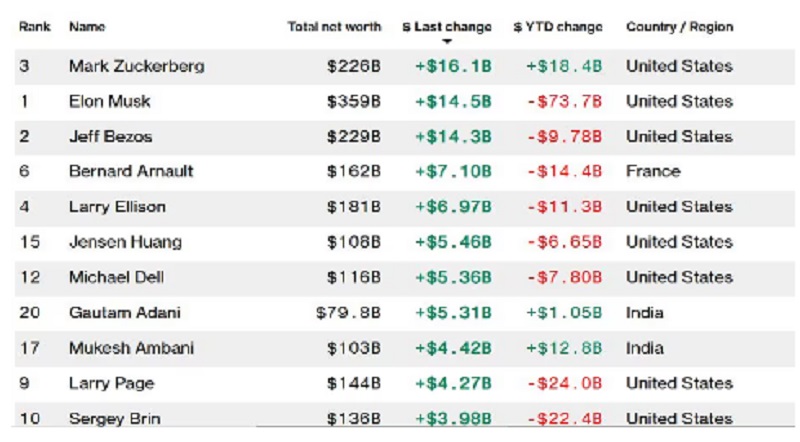Select Gautam Adani's name
The height and width of the screenshot is (442, 800).
pos(125,313)
